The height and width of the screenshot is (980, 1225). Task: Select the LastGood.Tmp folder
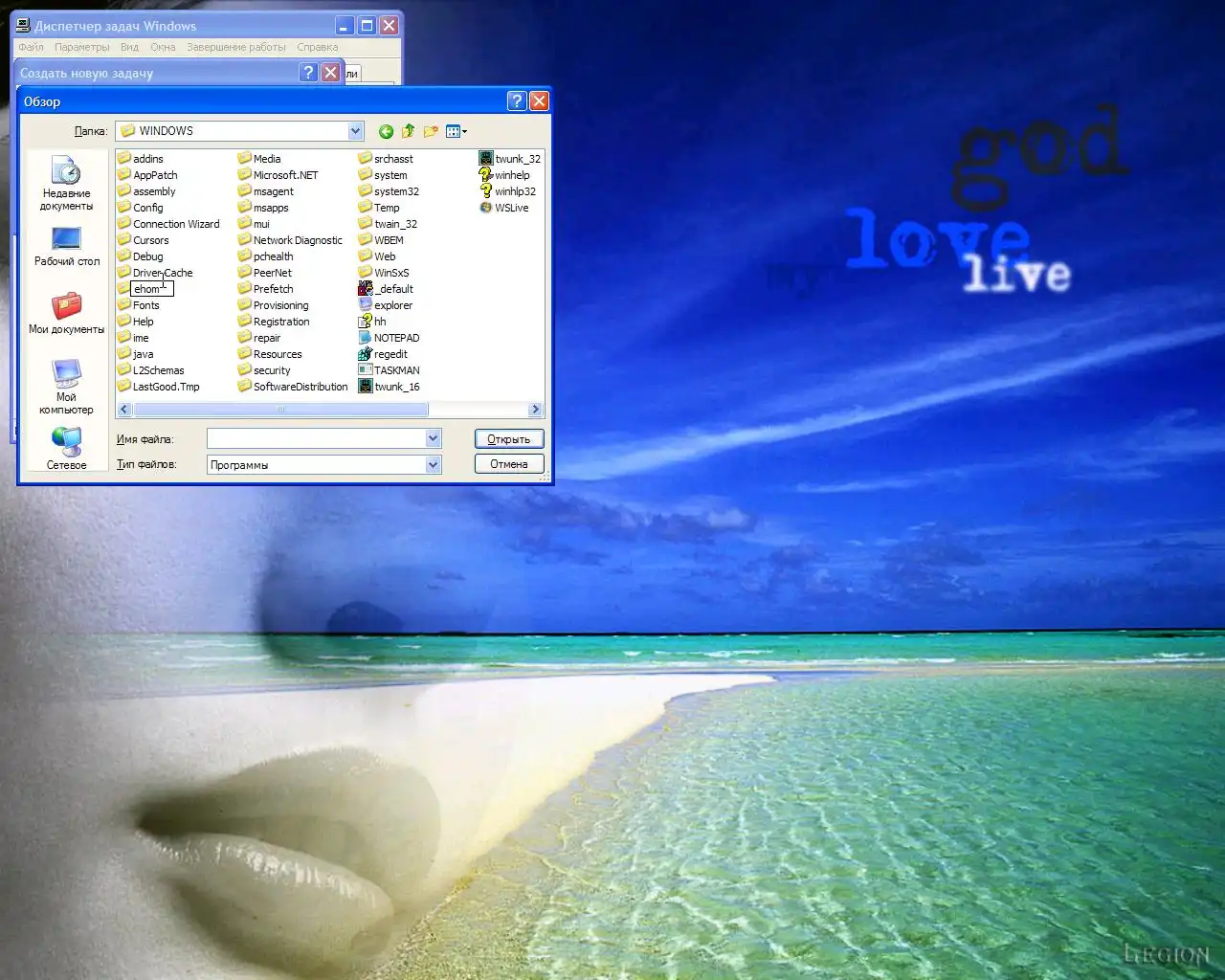point(159,387)
